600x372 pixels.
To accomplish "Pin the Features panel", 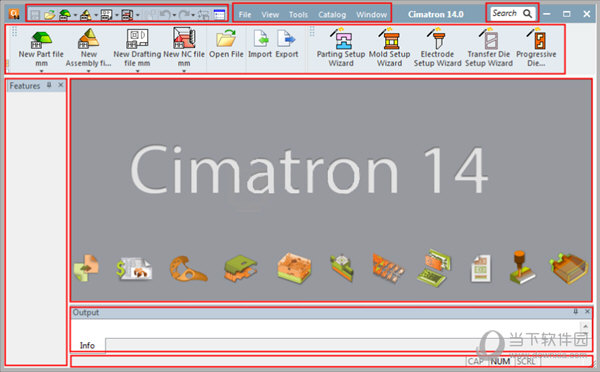I will point(49,85).
